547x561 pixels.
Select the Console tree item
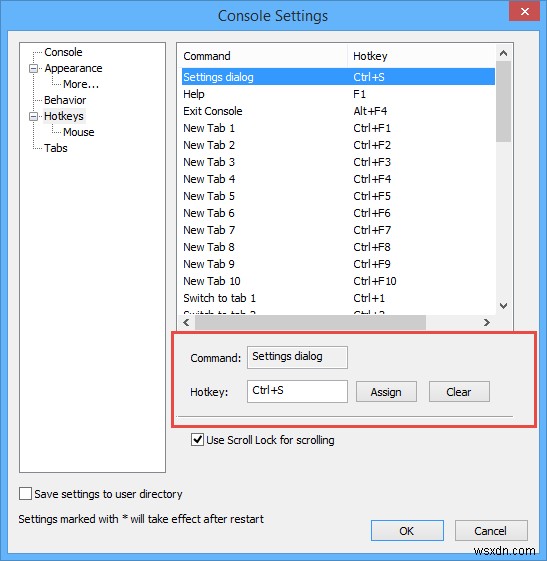click(63, 52)
